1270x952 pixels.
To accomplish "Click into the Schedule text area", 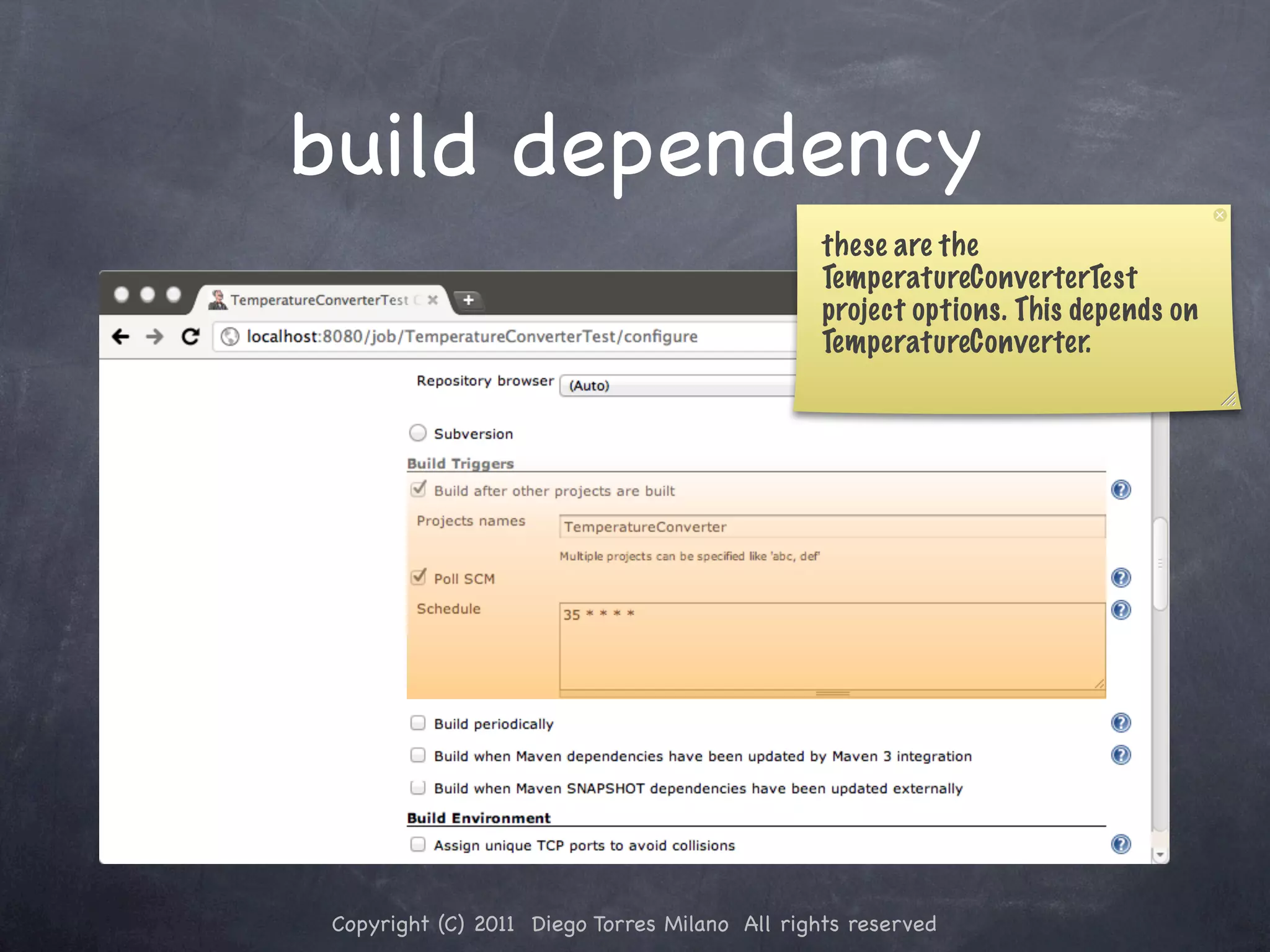I will [832, 646].
